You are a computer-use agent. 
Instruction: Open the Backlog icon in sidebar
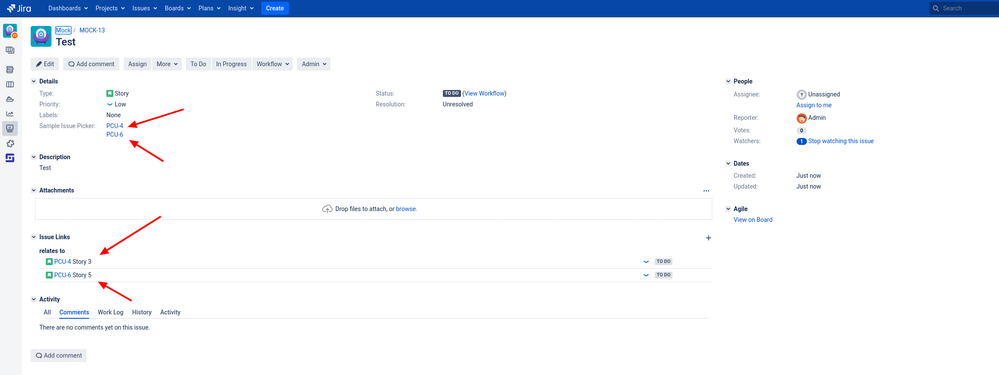(x=10, y=69)
